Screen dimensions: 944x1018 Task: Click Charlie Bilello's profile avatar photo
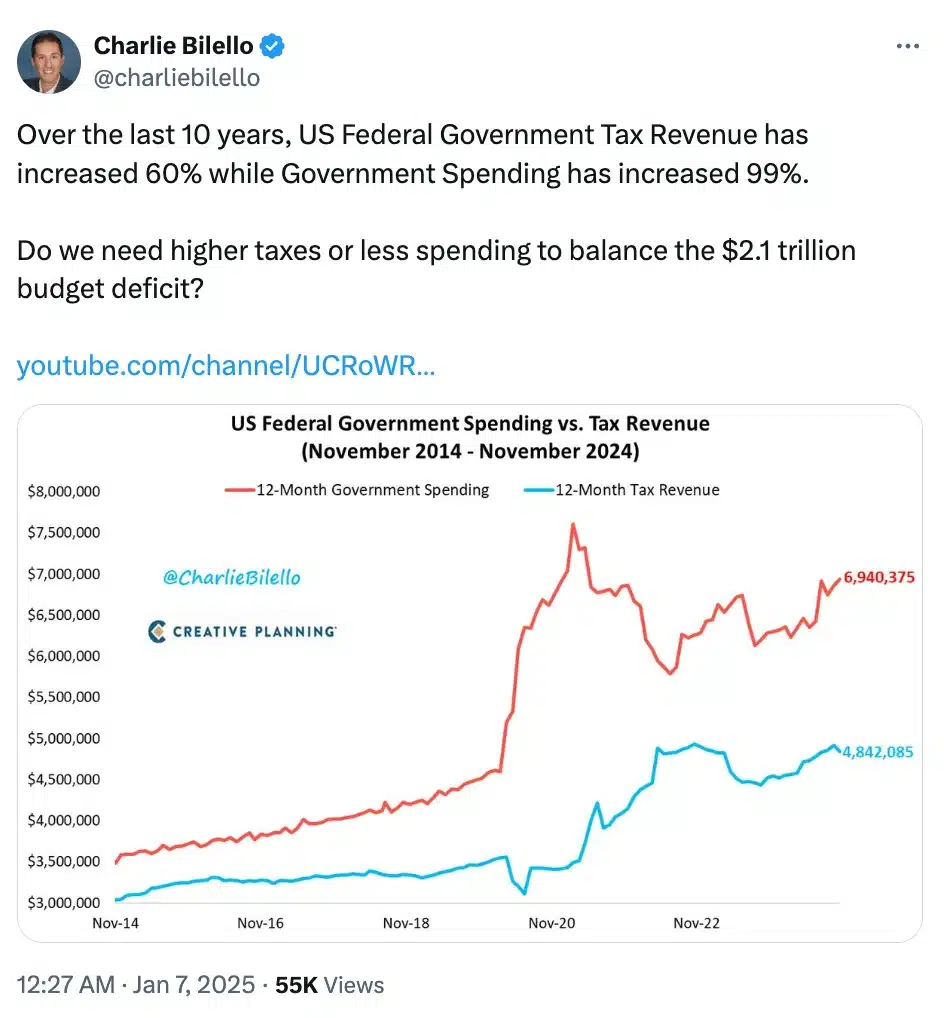click(x=49, y=62)
